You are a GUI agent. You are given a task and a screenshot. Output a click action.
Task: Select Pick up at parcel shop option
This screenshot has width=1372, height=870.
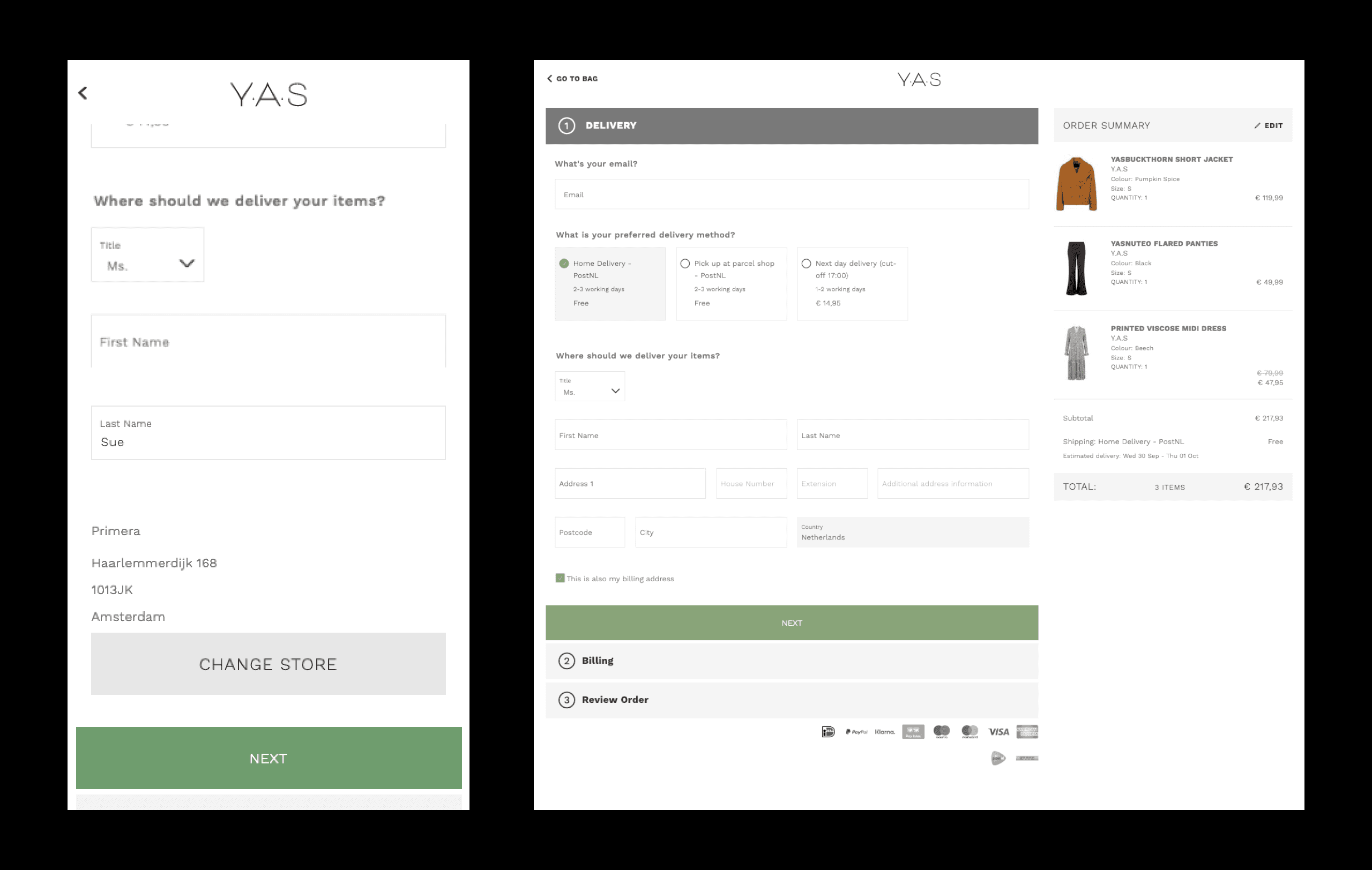click(x=685, y=264)
